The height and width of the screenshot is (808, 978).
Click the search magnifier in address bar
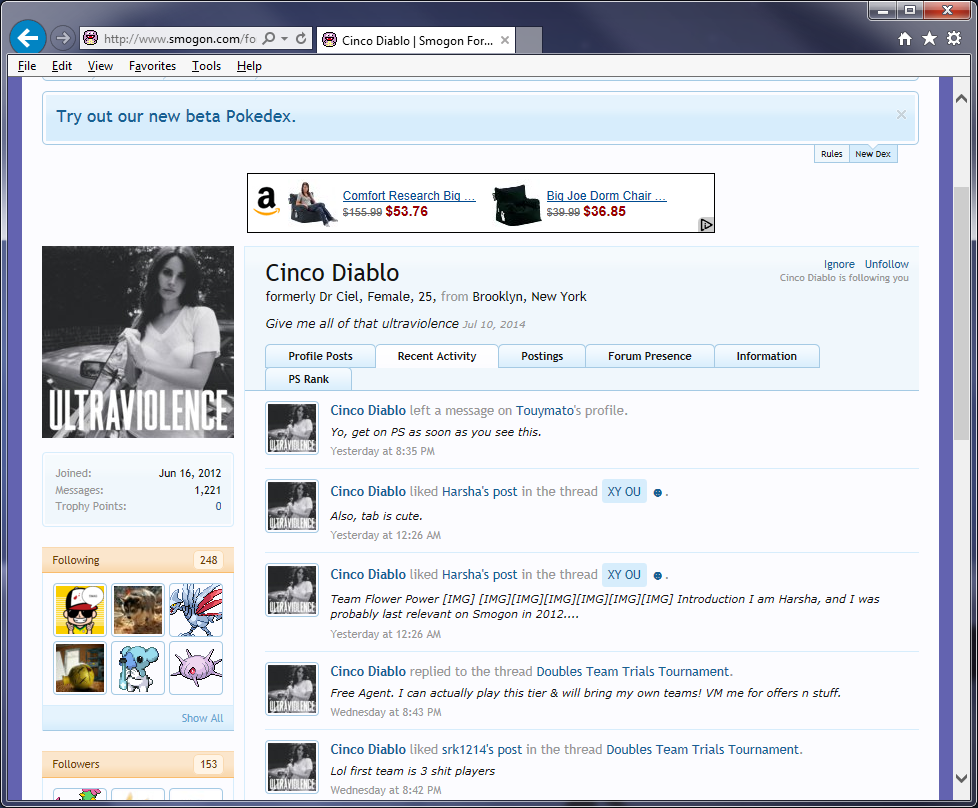coord(269,38)
